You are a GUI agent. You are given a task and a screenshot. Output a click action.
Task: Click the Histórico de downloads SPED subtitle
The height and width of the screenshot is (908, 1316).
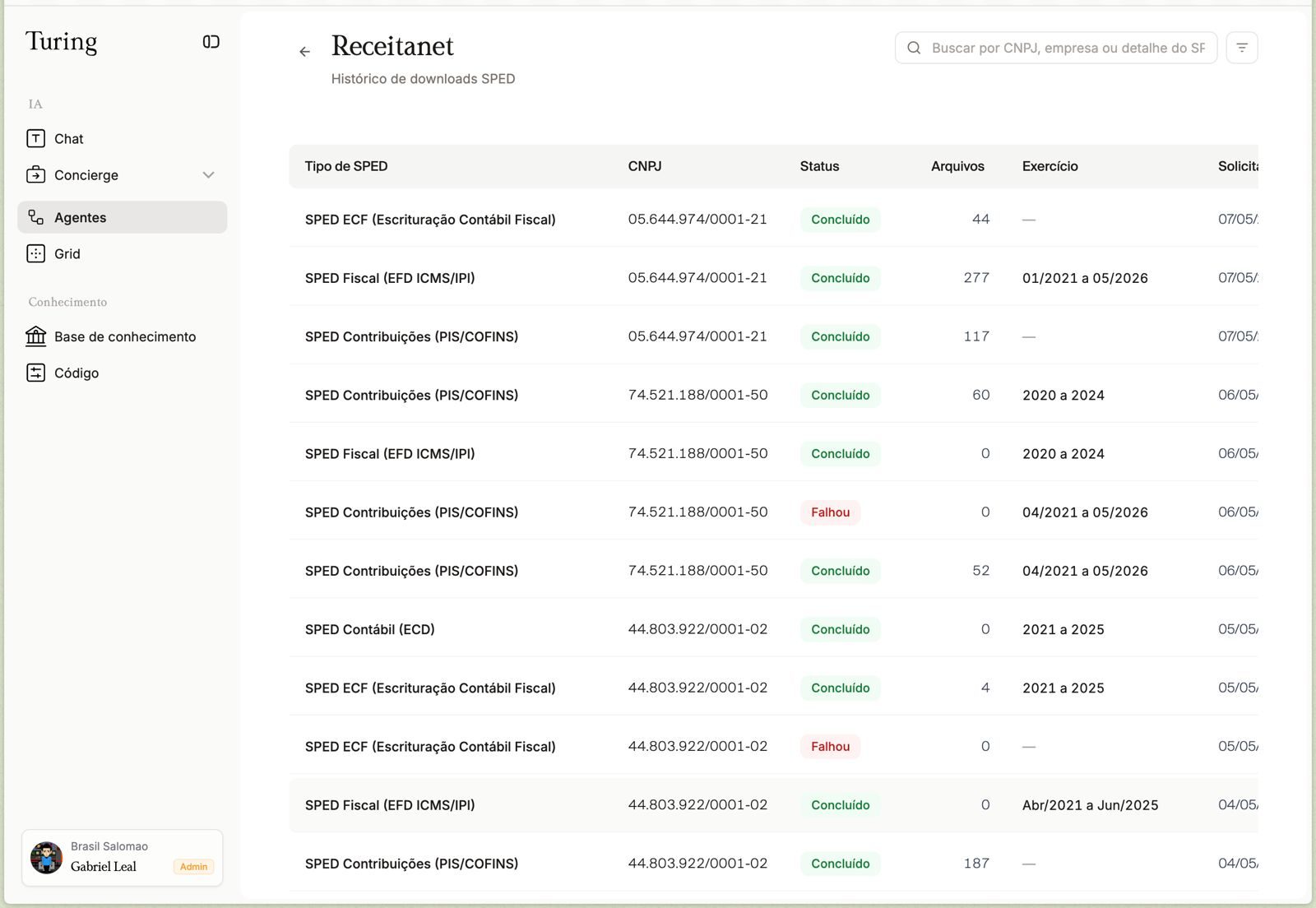[x=423, y=79]
